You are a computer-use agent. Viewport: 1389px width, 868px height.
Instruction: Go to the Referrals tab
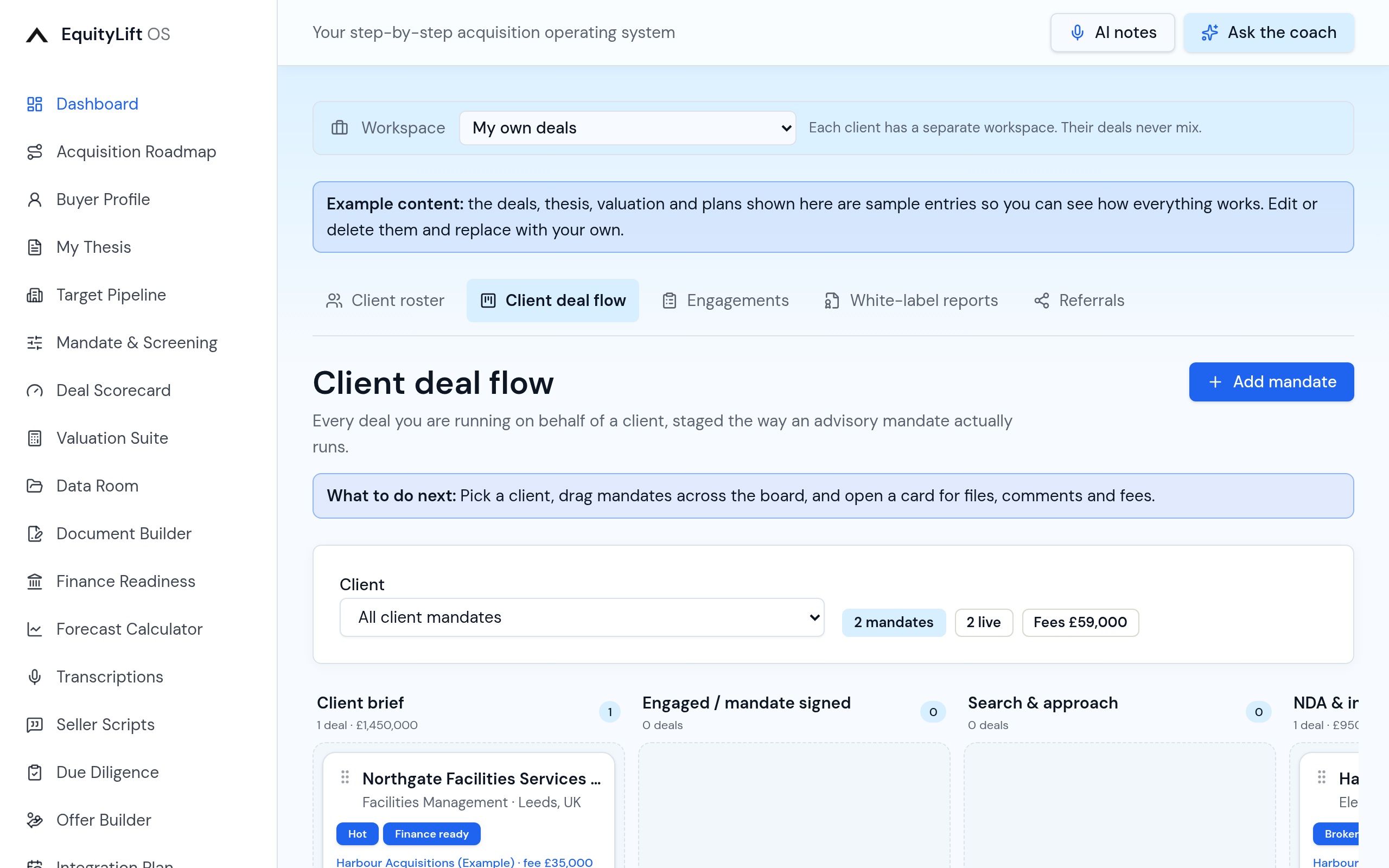coord(1079,300)
